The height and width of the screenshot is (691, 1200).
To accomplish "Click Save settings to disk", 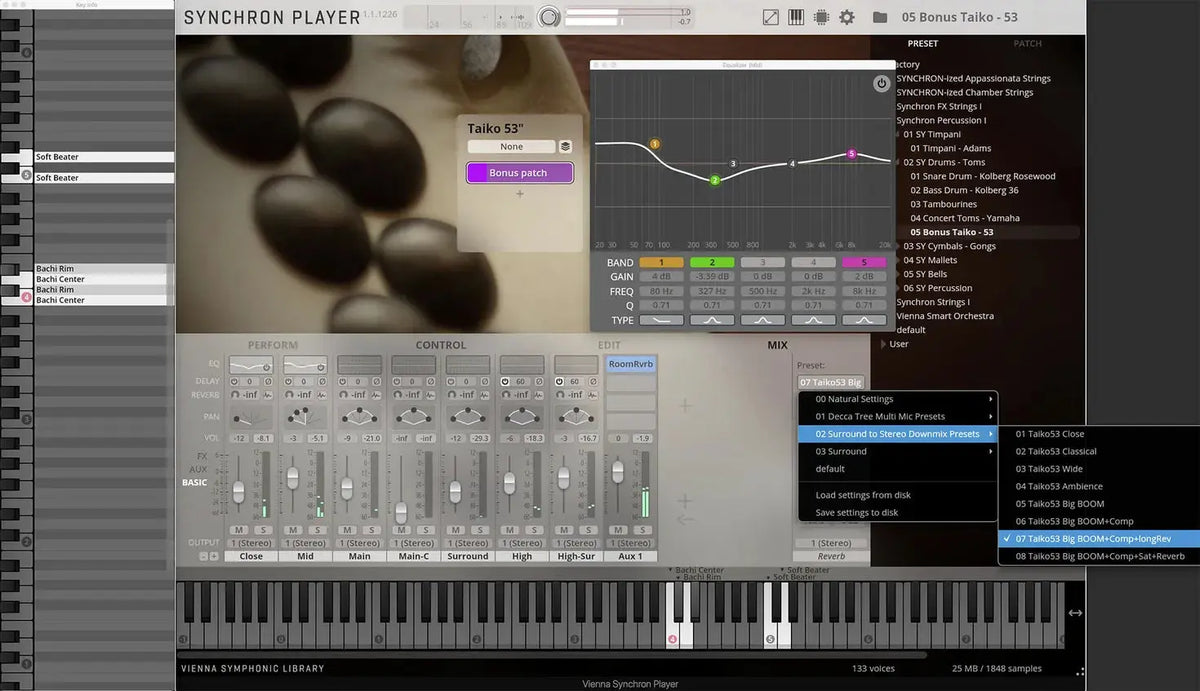I will click(858, 513).
